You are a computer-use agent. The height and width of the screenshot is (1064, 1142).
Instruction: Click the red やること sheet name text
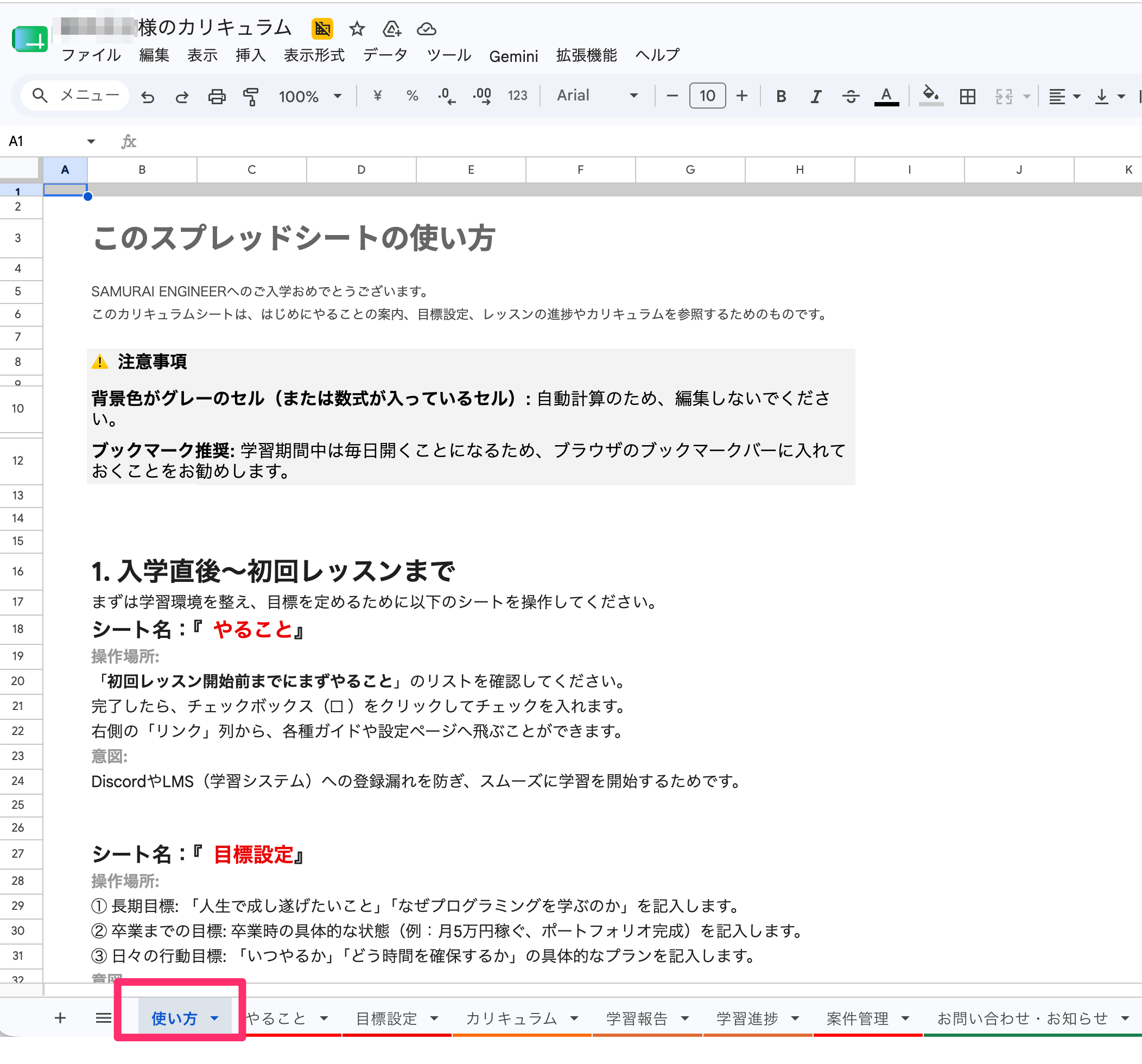(x=253, y=630)
